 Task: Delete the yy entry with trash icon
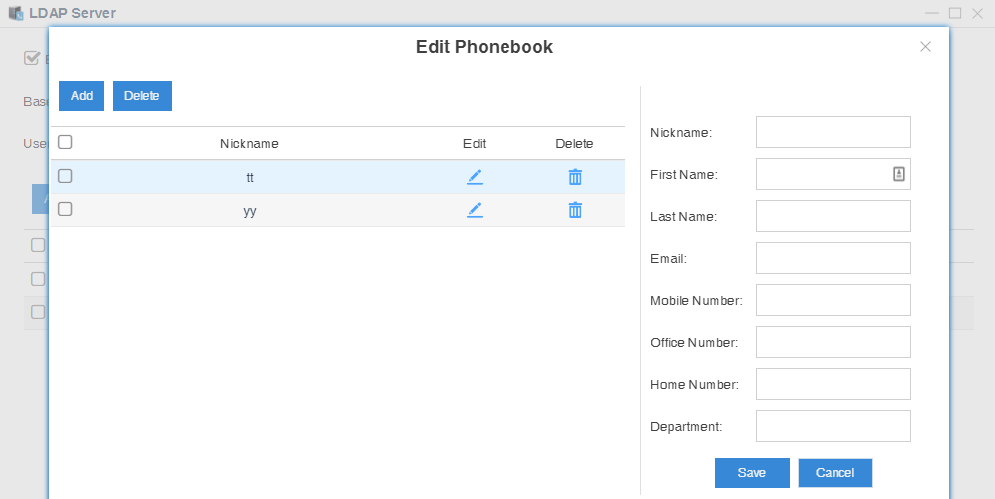tap(575, 210)
